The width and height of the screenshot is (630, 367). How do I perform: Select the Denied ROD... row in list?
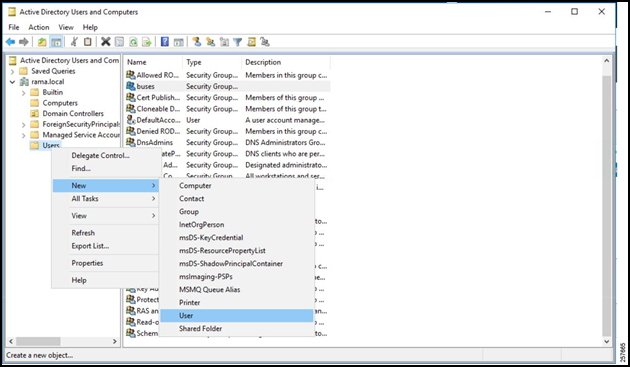click(227, 131)
